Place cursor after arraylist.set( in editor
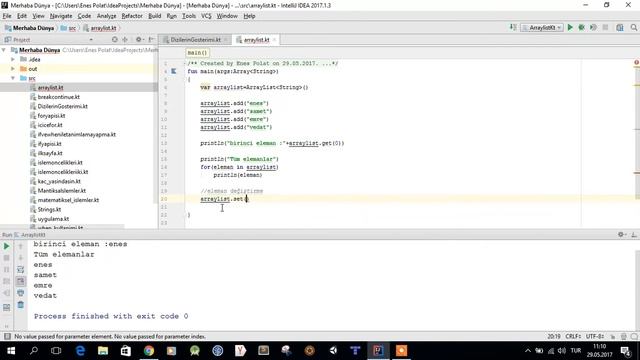This screenshot has width=640, height=360. click(x=247, y=199)
